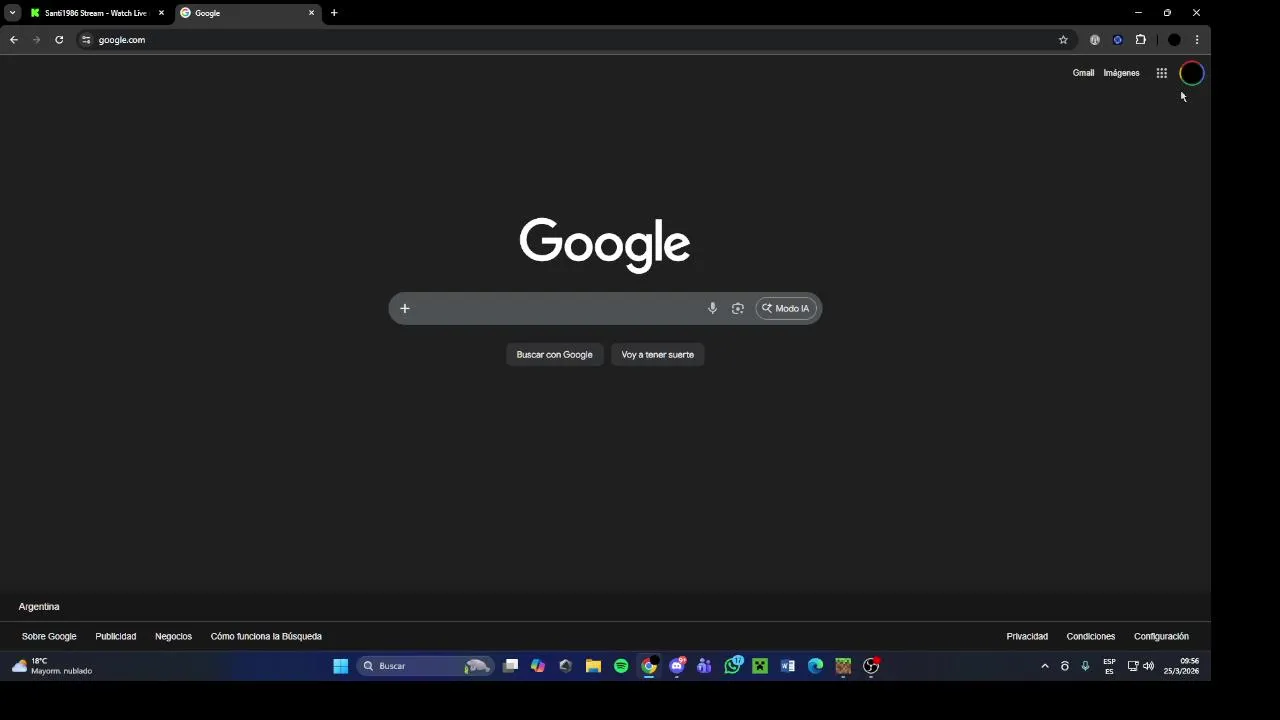Open Microsoft Copilot from taskbar
The width and height of the screenshot is (1280, 720).
[x=538, y=666]
